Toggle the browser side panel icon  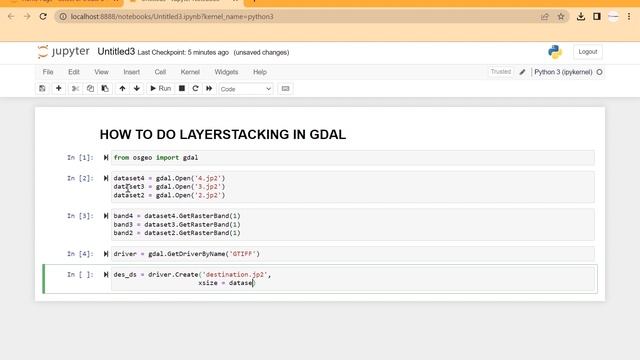[x=597, y=17]
